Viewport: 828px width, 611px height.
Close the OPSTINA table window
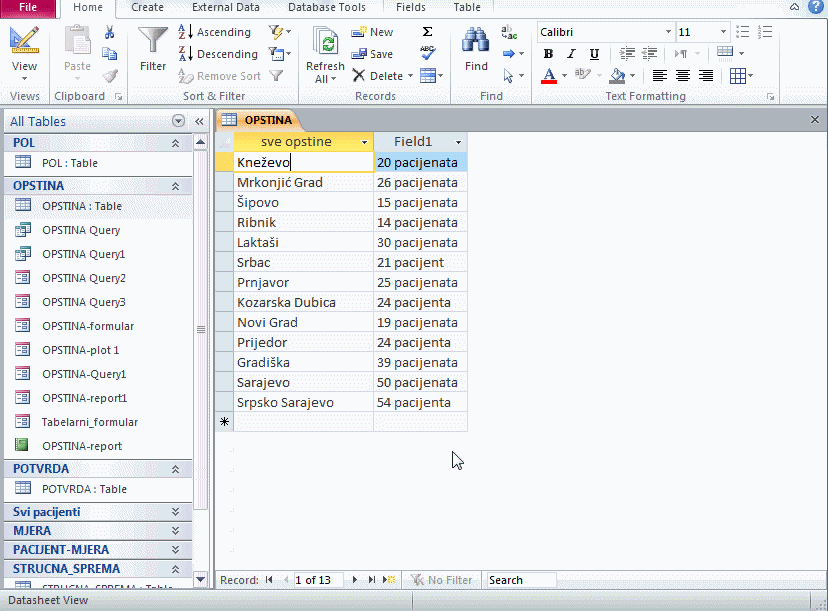pyautogui.click(x=815, y=120)
